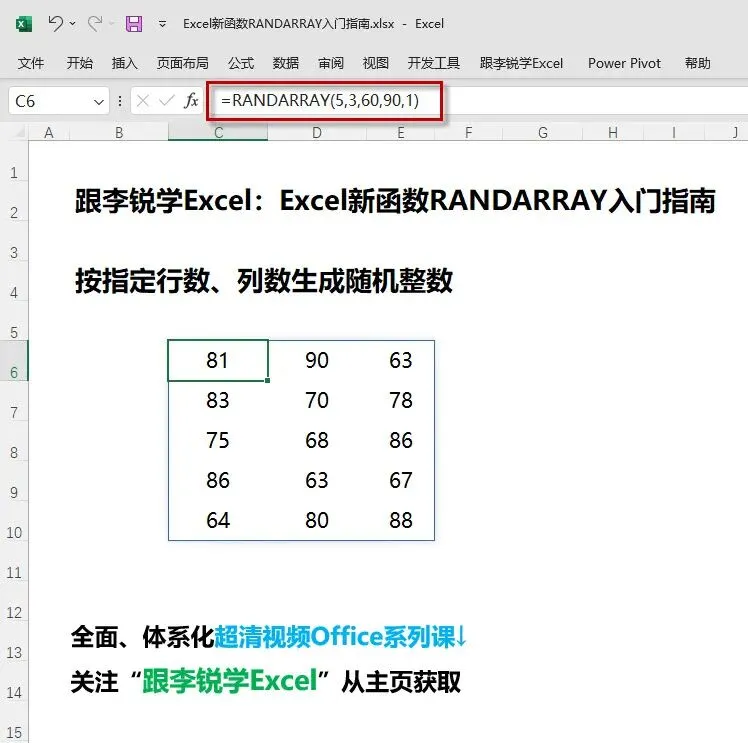Click the subtitle 按指定行数、列数生成随机整数

click(x=264, y=280)
